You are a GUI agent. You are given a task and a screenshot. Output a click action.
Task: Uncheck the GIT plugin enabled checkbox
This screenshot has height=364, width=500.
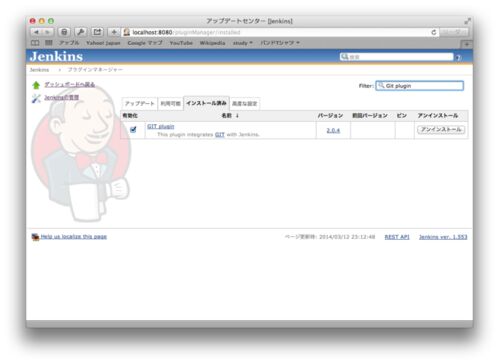coord(133,129)
